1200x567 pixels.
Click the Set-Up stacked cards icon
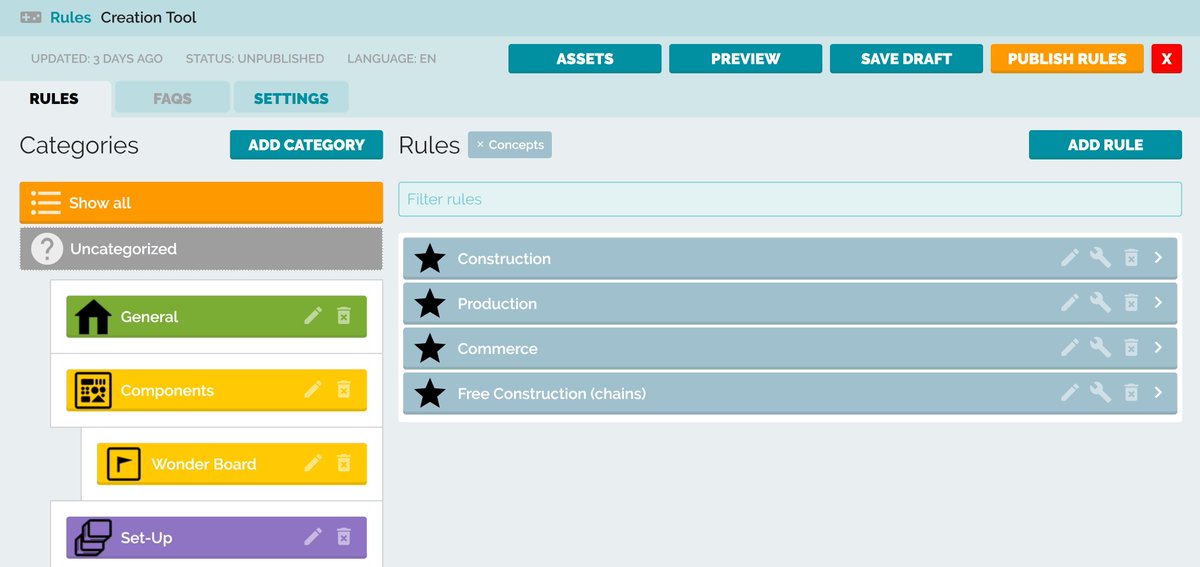pyautogui.click(x=93, y=538)
